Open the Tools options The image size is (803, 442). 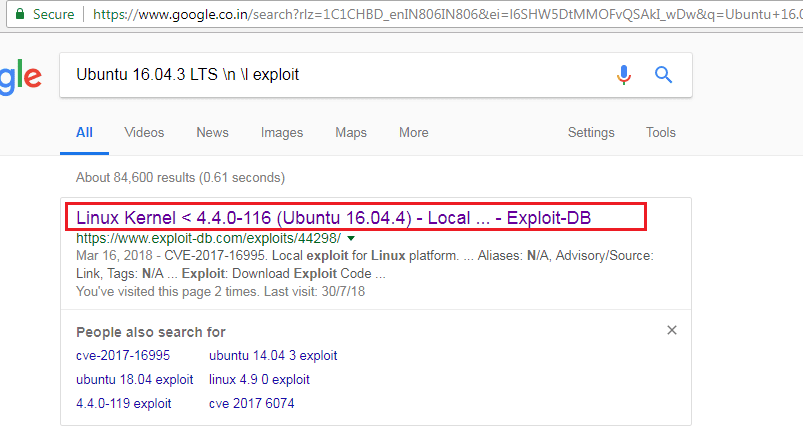(660, 132)
